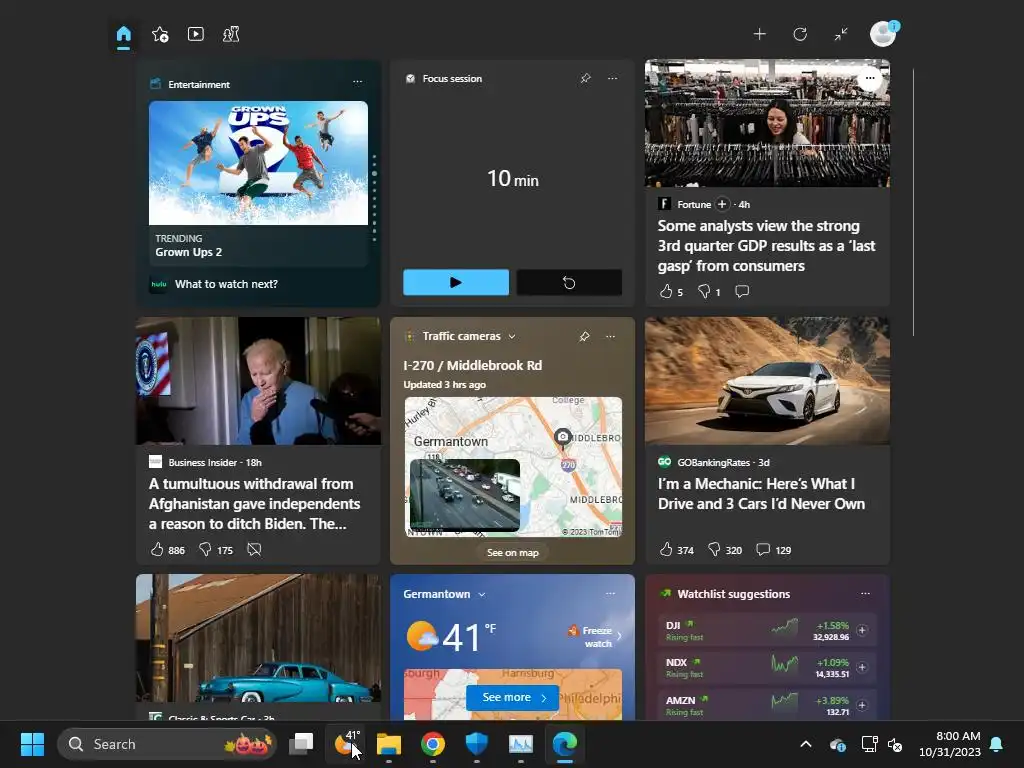Add widgets with the plus icon
This screenshot has width=1024, height=768.
tap(760, 34)
